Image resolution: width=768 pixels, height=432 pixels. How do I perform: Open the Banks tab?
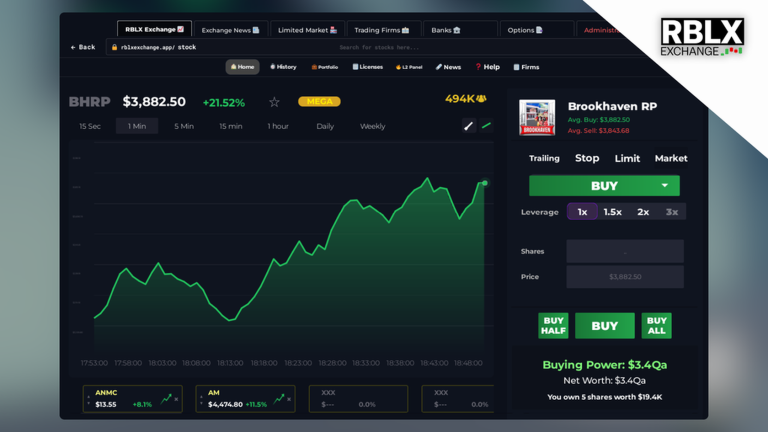460,30
